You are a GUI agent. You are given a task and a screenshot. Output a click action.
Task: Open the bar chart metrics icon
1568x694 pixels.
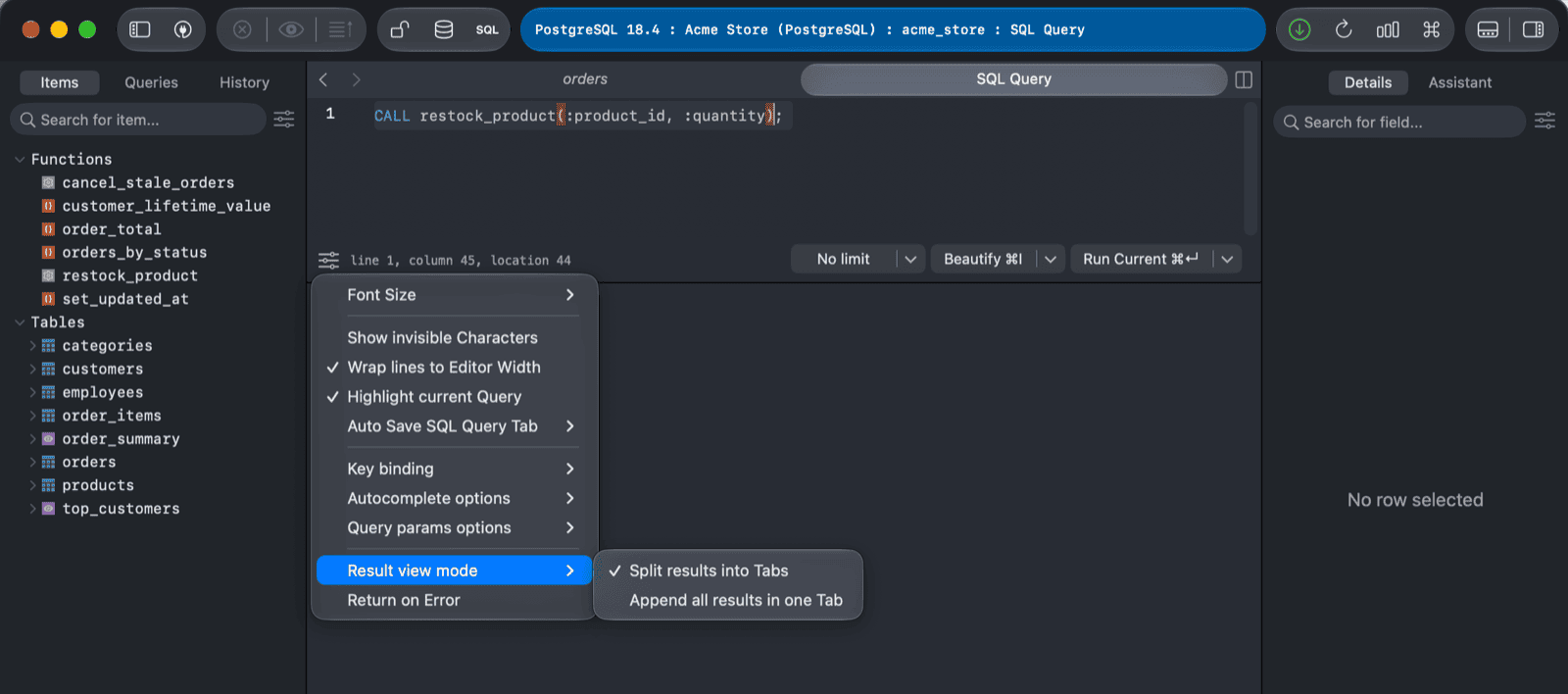1388,29
